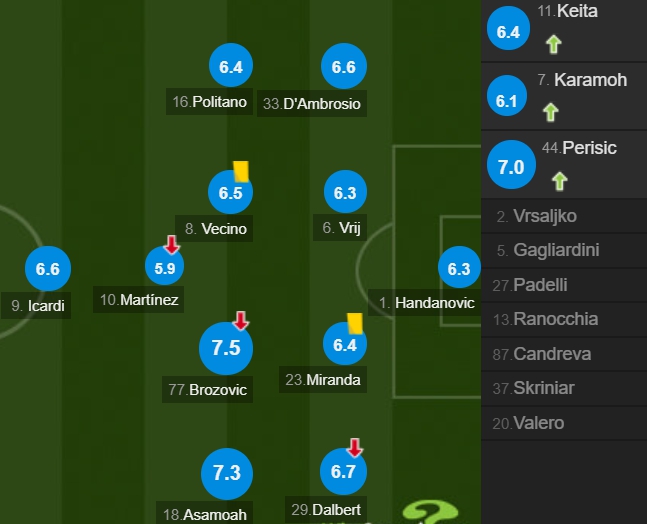Viewport: 647px width, 524px height.
Task: Select the 6. Vrij name label
Action: click(341, 227)
